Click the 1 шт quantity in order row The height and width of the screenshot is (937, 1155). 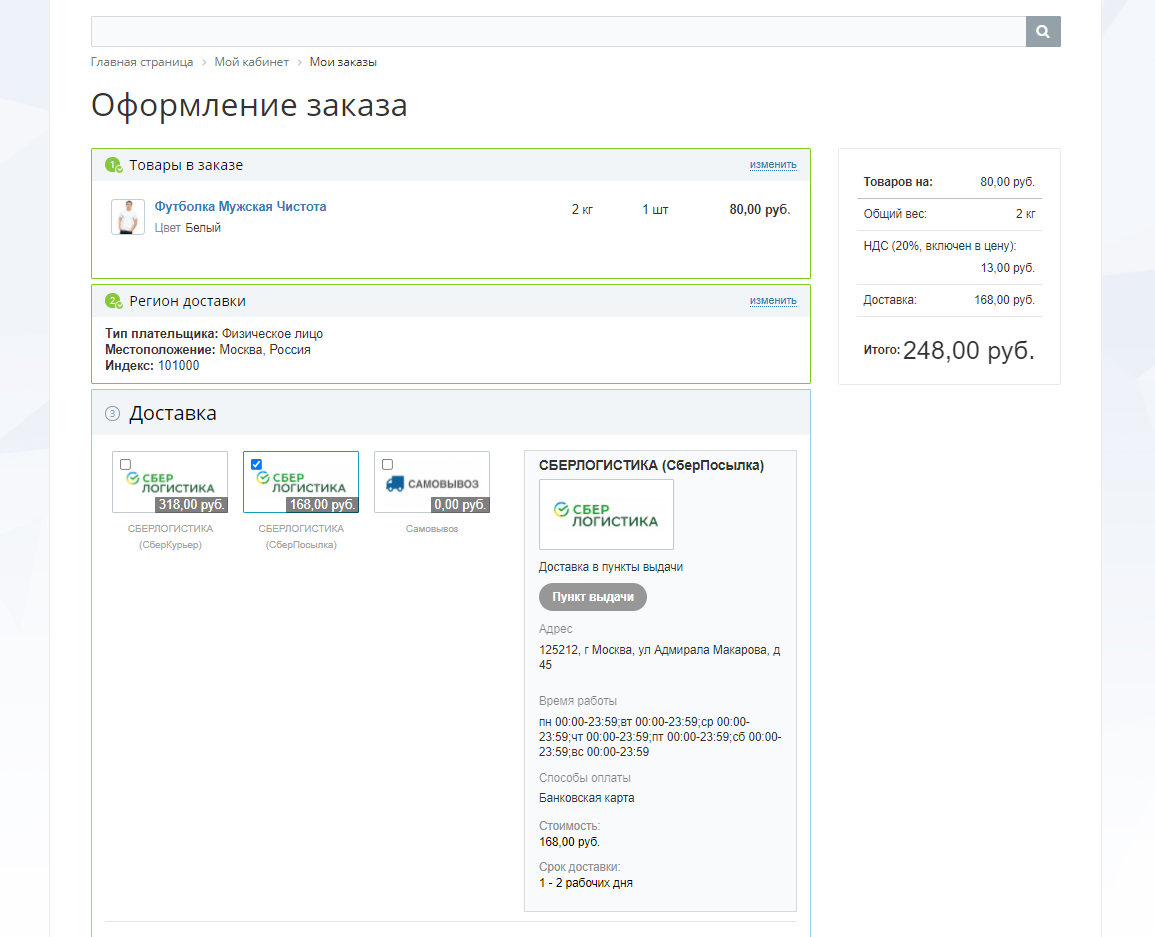click(655, 209)
